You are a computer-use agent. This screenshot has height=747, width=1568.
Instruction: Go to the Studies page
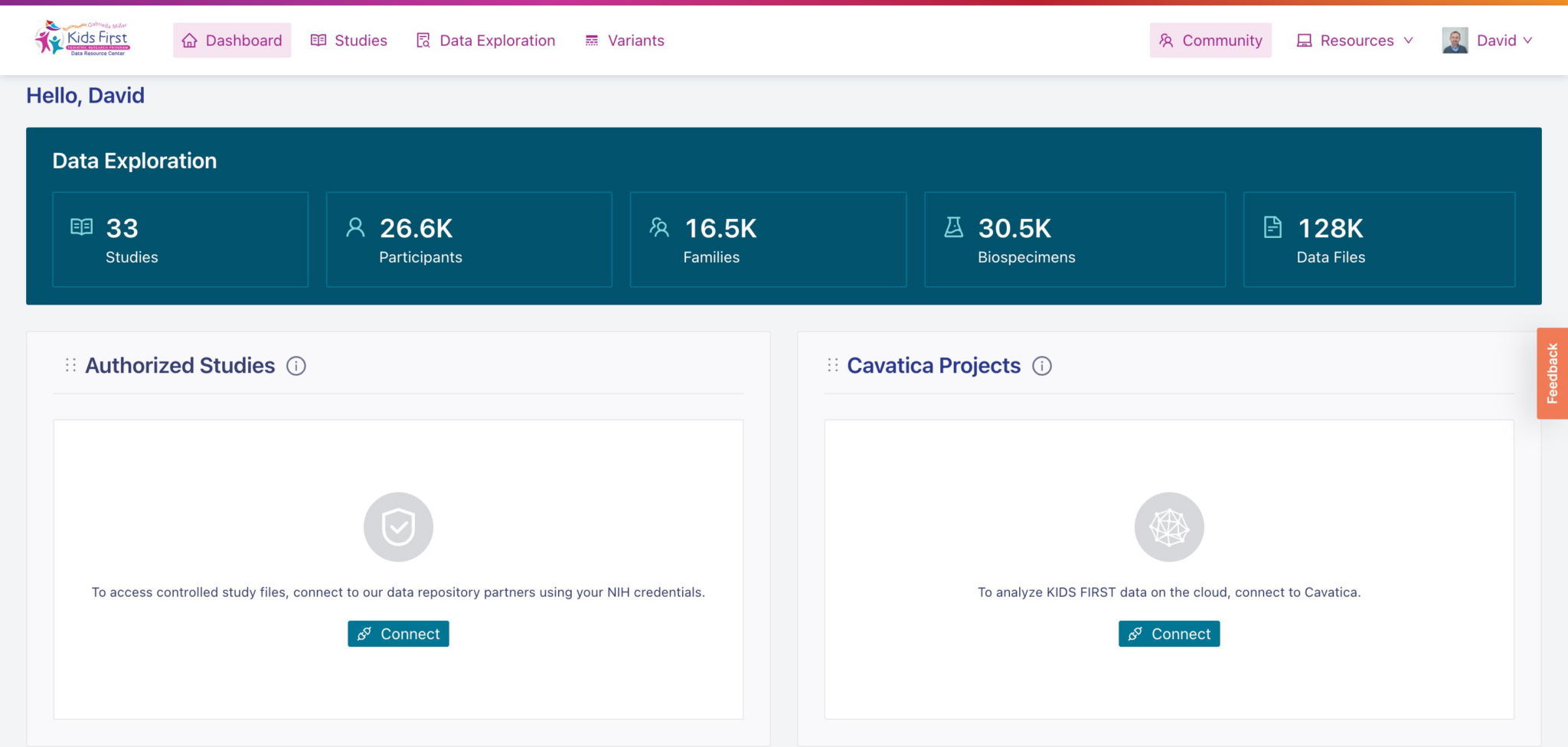point(349,41)
